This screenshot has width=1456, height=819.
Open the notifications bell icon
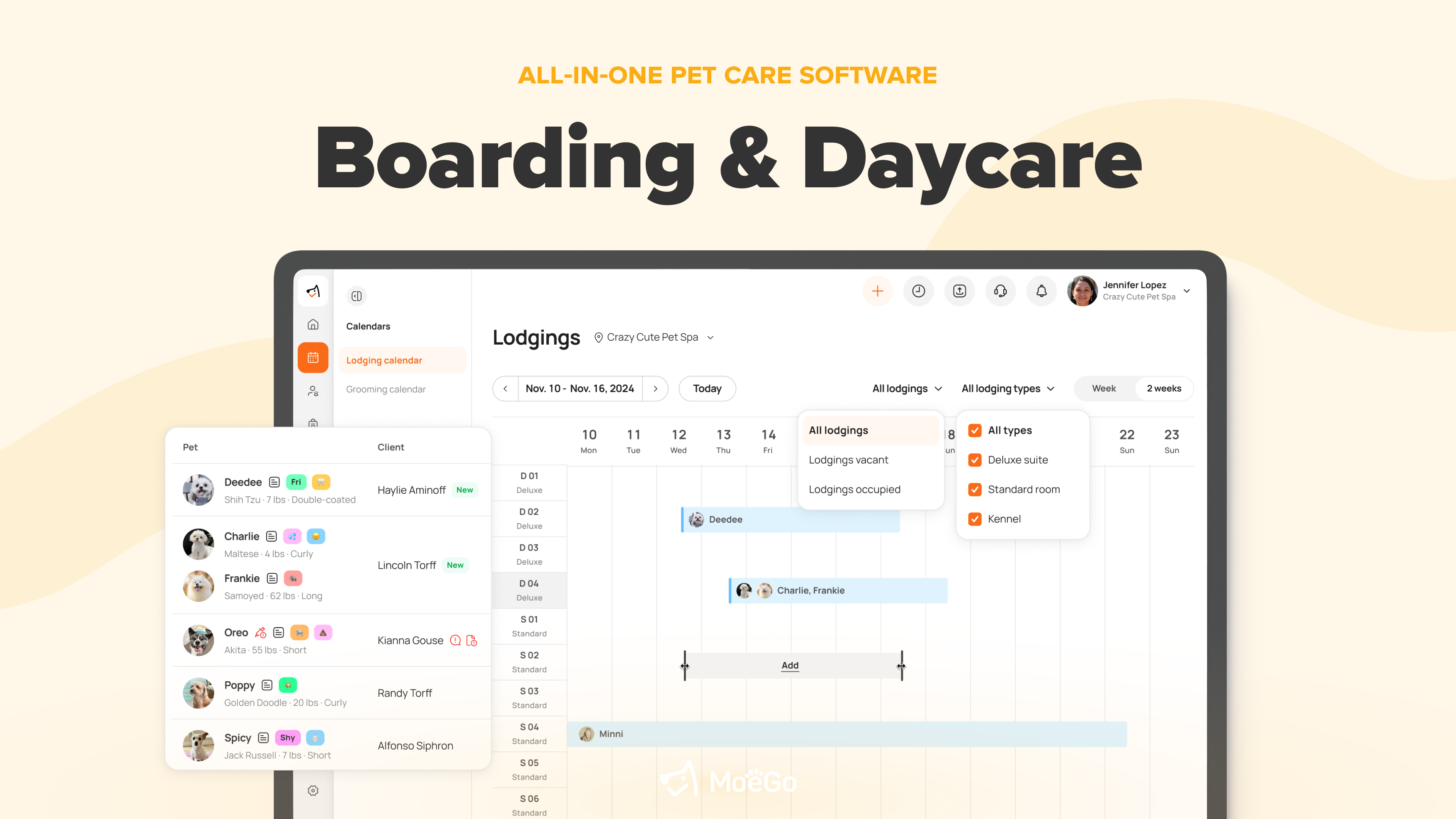[1041, 291]
